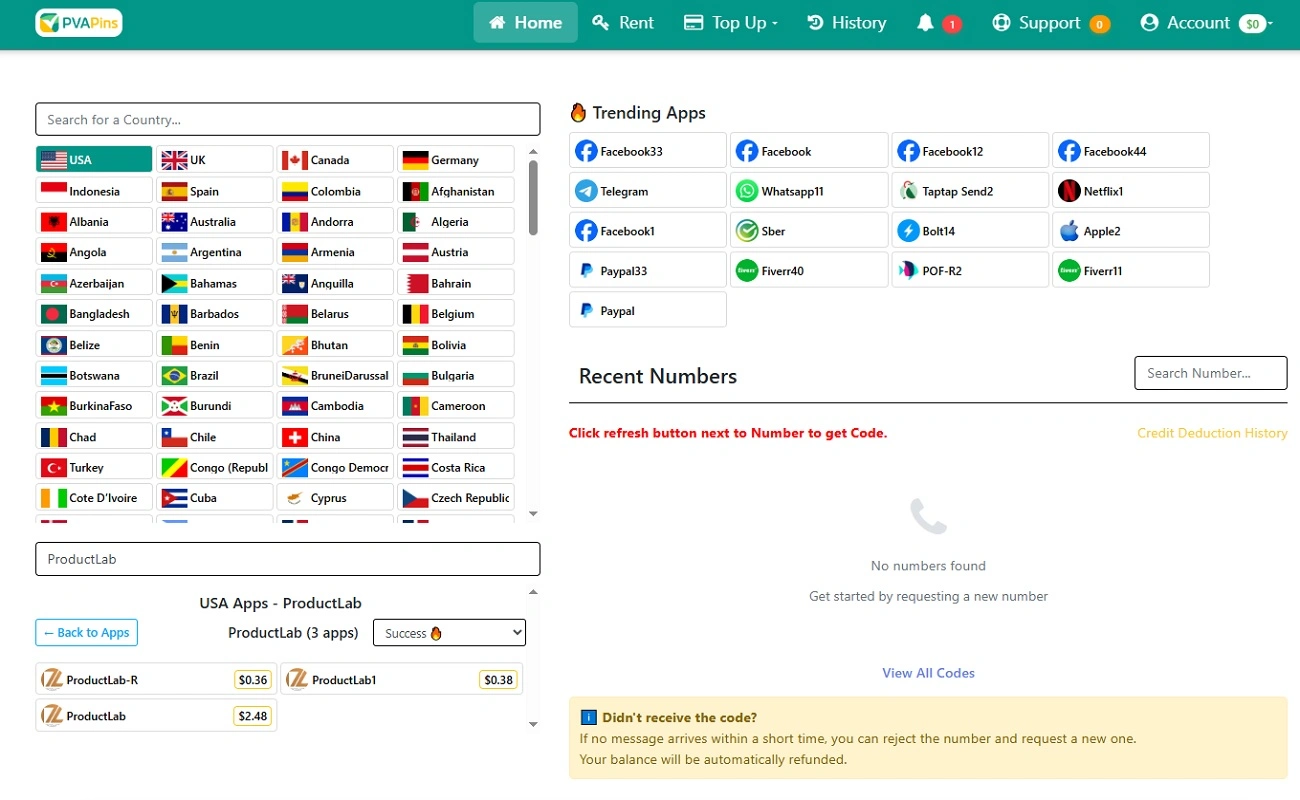Open the History page

tap(847, 23)
